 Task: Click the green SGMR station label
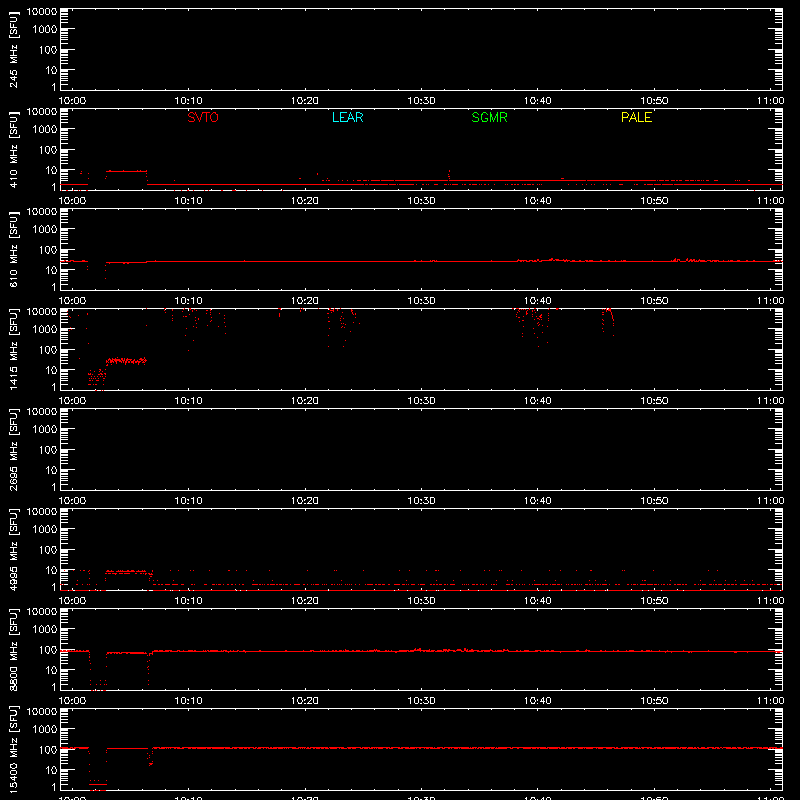point(489,117)
